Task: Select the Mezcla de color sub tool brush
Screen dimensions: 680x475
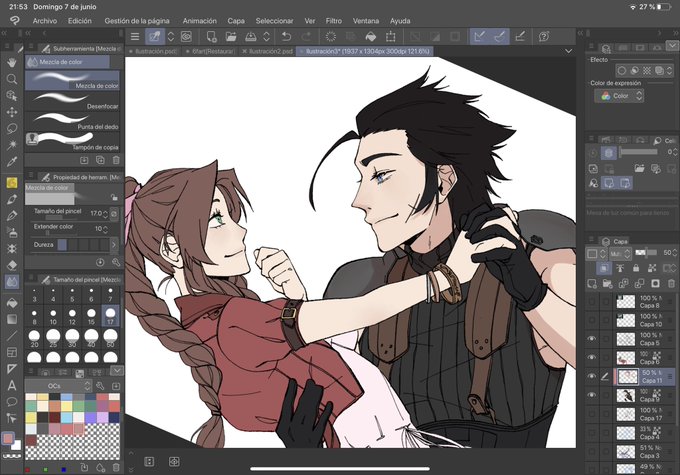Action: coord(72,81)
